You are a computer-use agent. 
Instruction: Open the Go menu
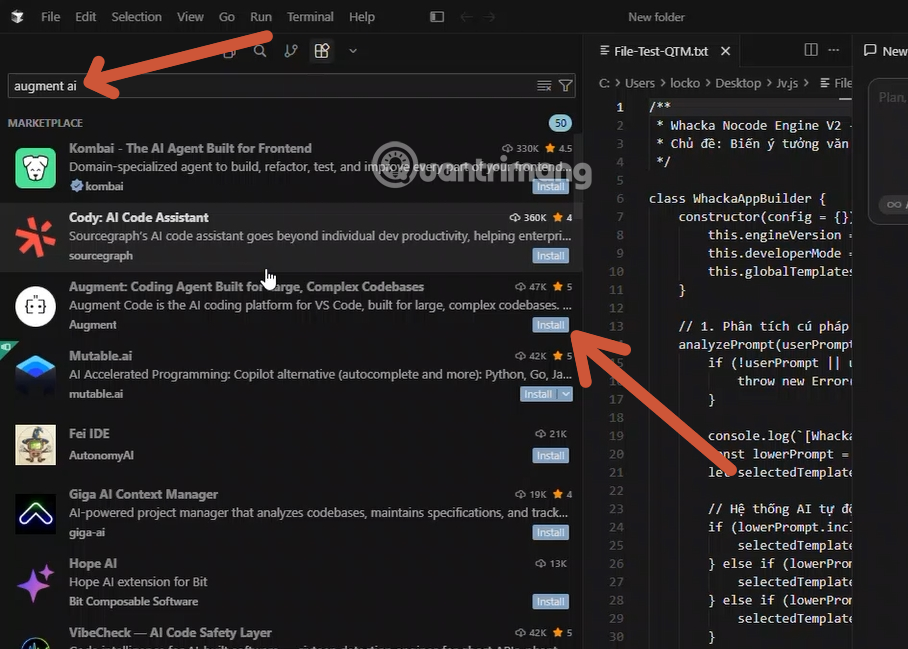click(x=226, y=17)
